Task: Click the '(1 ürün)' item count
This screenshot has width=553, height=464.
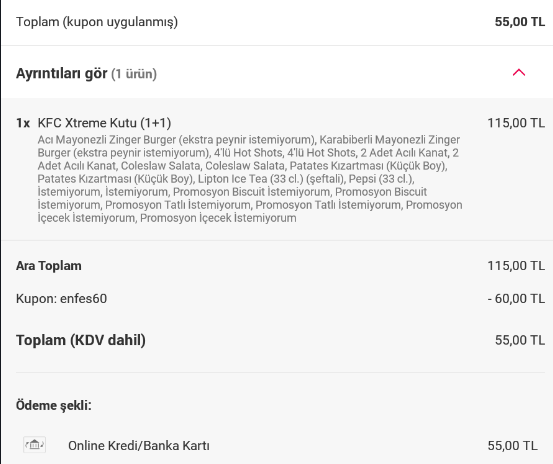Action: pos(134,74)
